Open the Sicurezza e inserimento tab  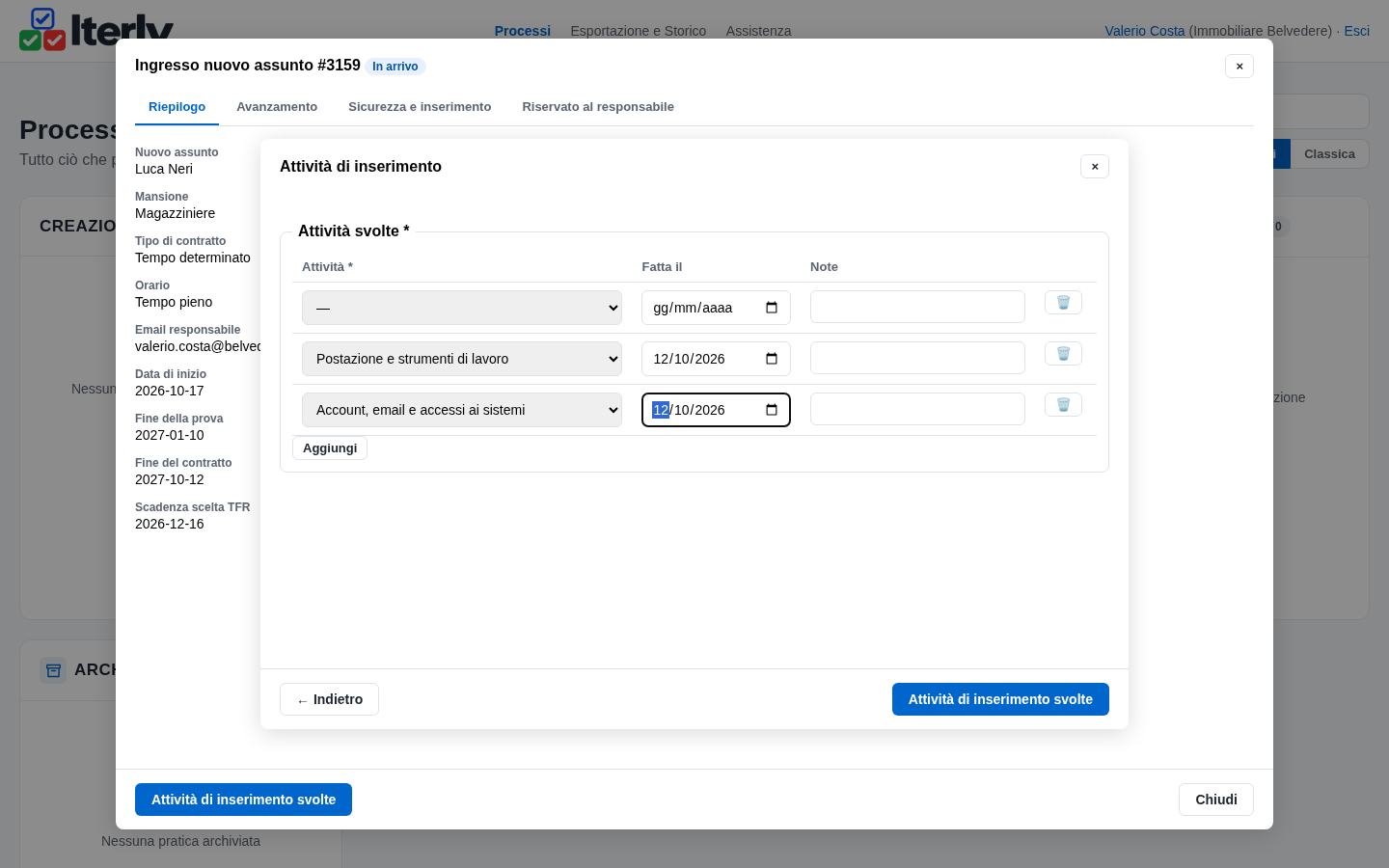click(x=420, y=107)
